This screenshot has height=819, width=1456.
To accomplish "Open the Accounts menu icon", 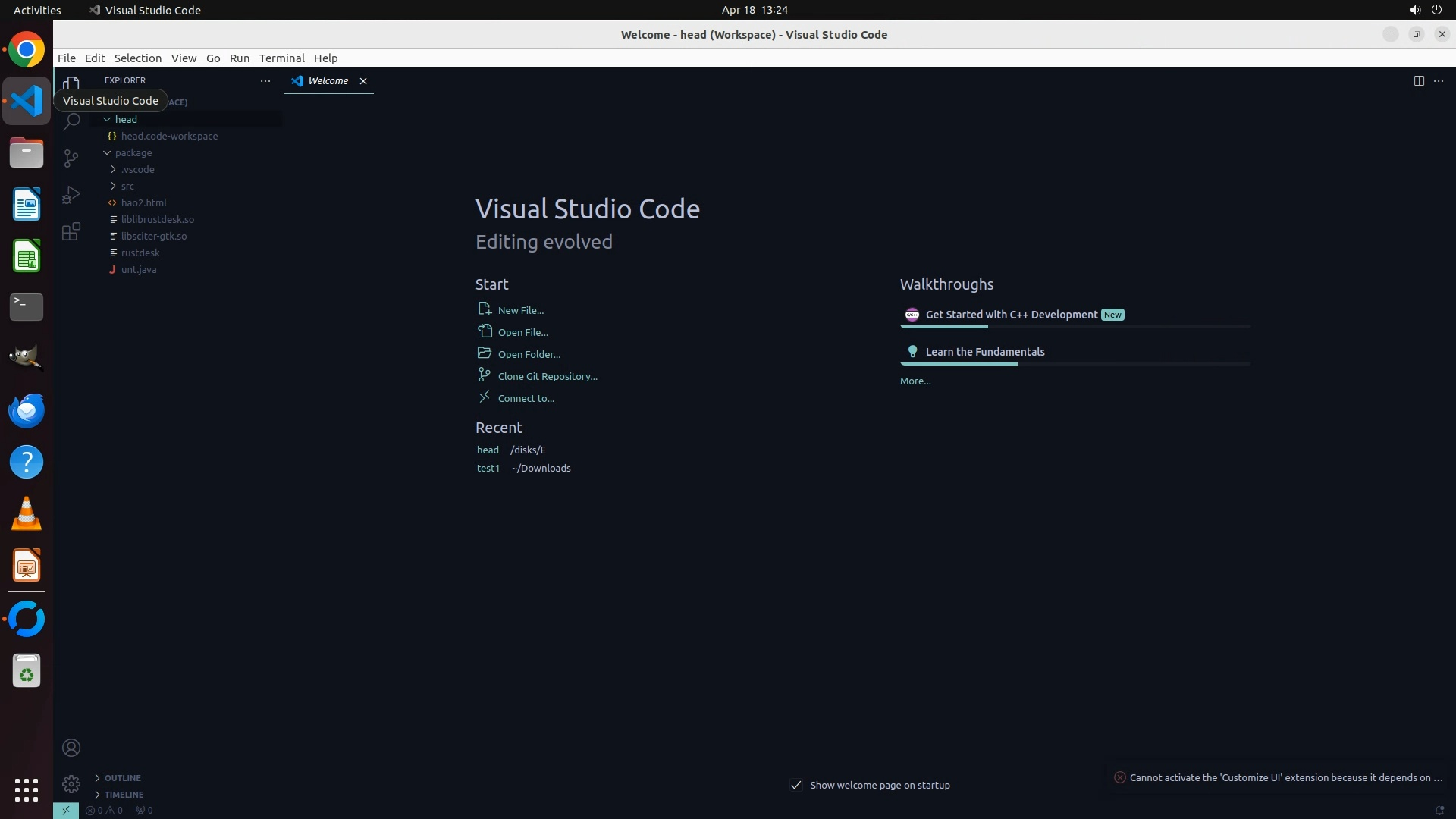I will click(71, 748).
